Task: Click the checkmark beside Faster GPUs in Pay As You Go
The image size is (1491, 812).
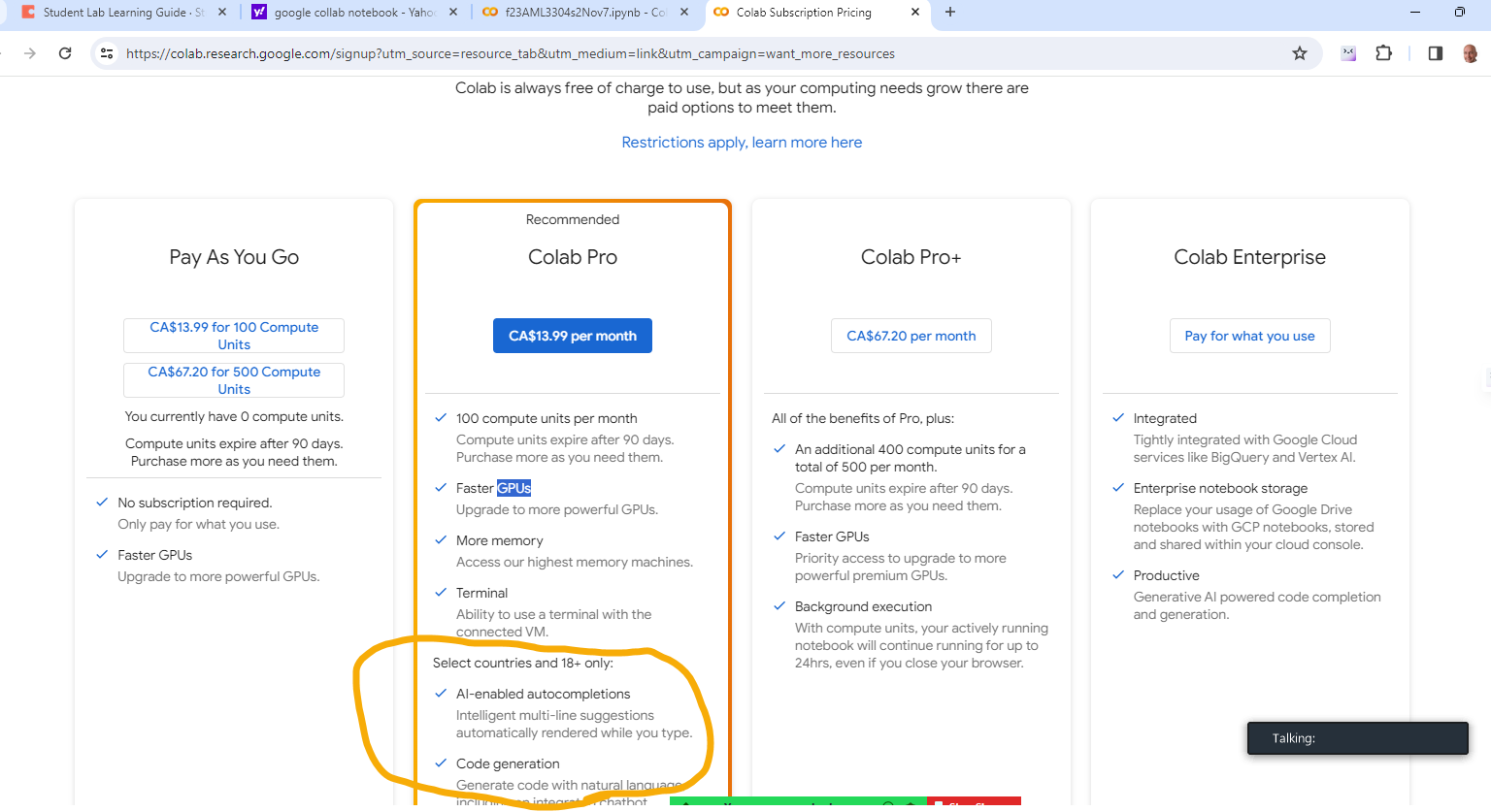Action: pyautogui.click(x=102, y=555)
